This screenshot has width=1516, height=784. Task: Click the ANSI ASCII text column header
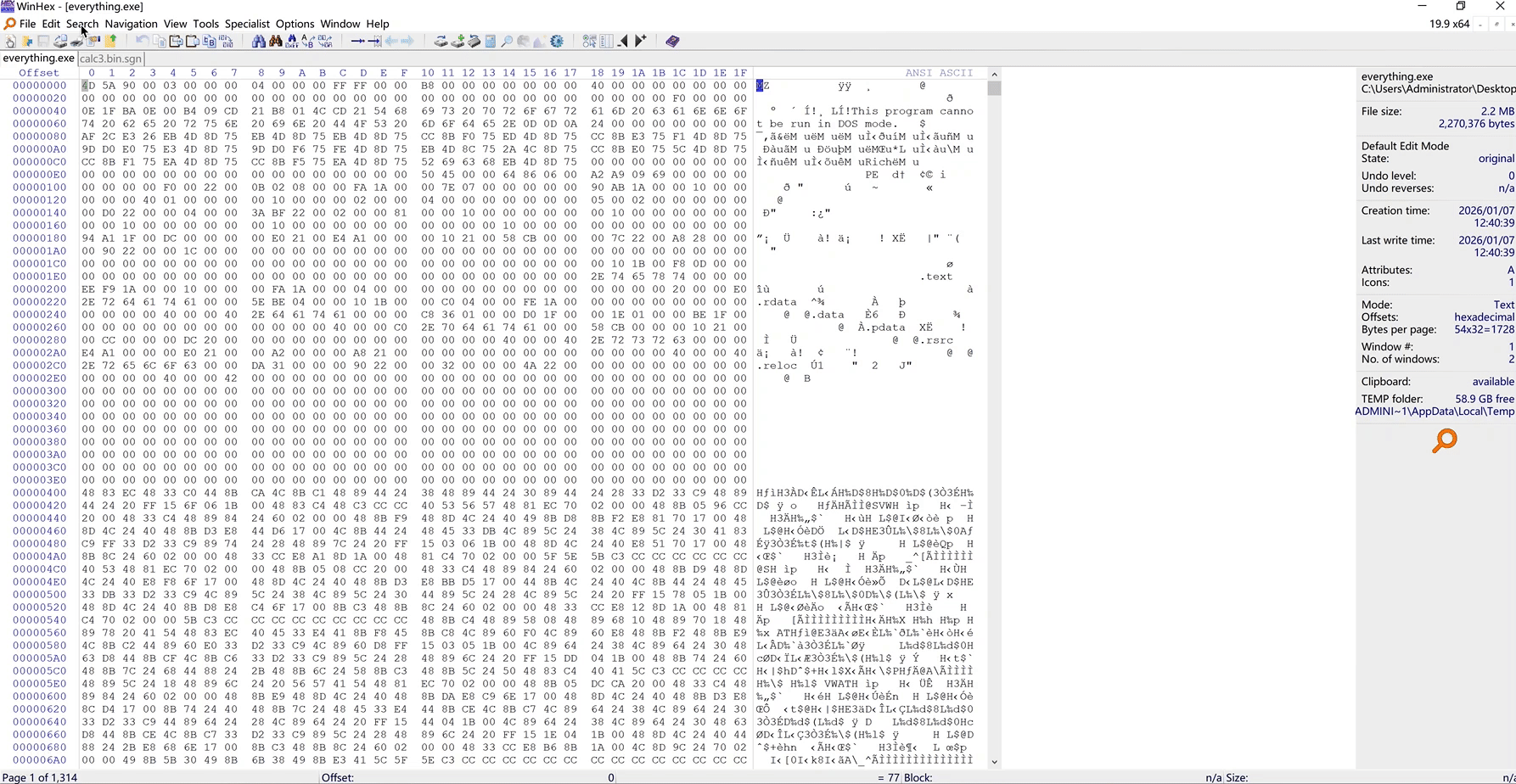tap(938, 73)
